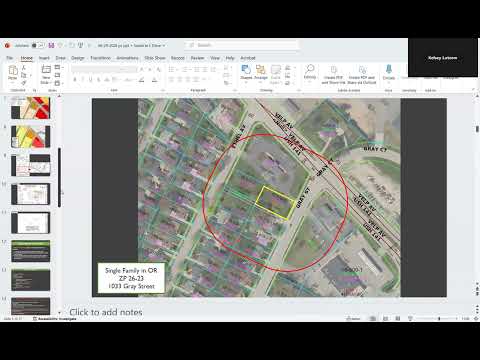
Task: Open the file name saved-location dropdown
Action: click(132, 45)
